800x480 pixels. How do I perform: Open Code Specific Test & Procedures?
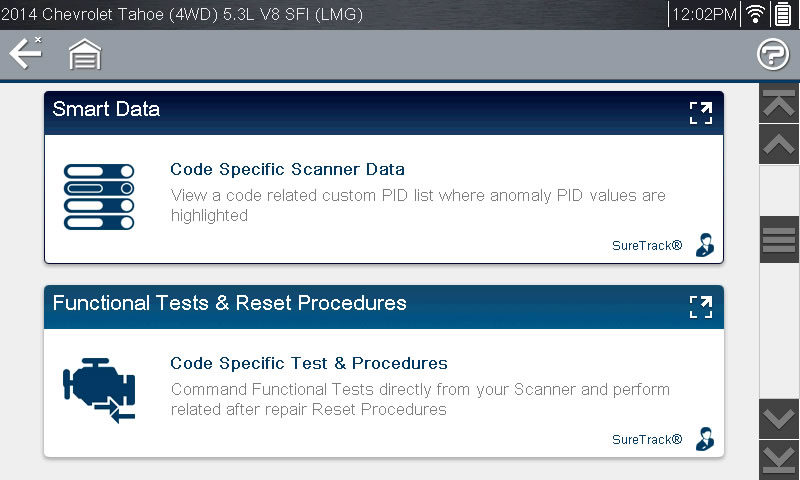point(309,363)
